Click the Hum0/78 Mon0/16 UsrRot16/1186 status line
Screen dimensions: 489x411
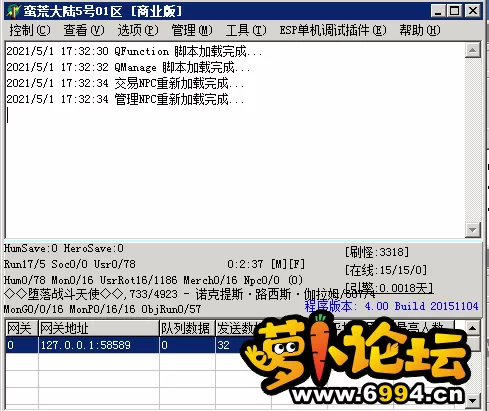(153, 280)
